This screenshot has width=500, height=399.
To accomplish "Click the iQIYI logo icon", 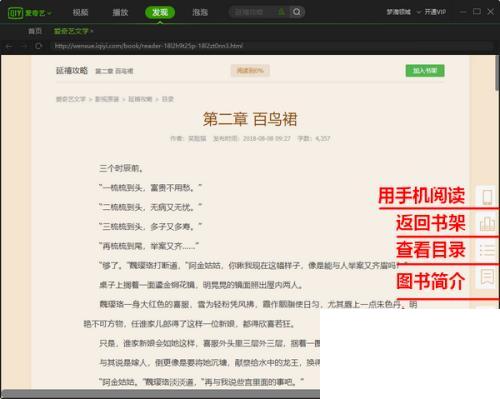I will (15, 13).
